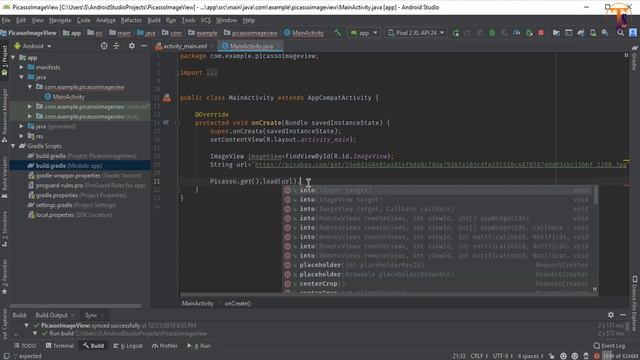Open the Tools menu
Screen dimensions: 640x360
[x=188, y=20]
